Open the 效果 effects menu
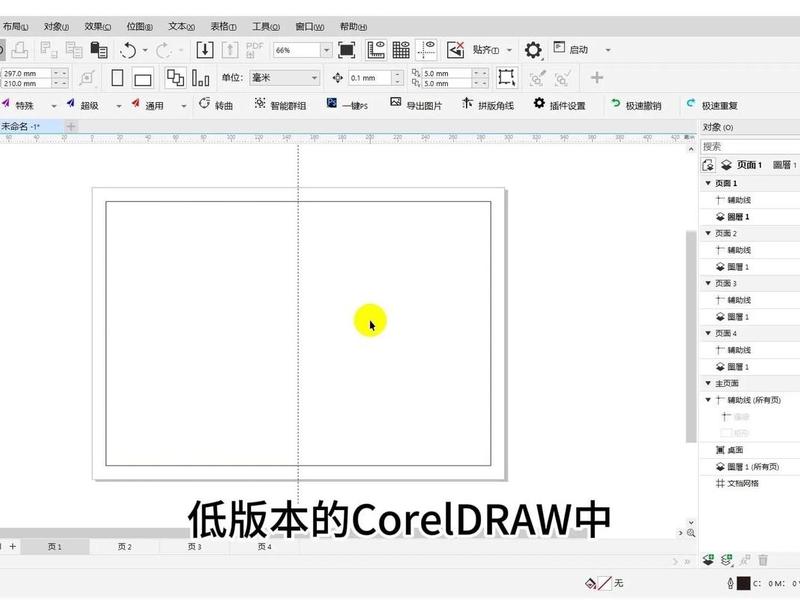The image size is (800, 600). pos(97,27)
